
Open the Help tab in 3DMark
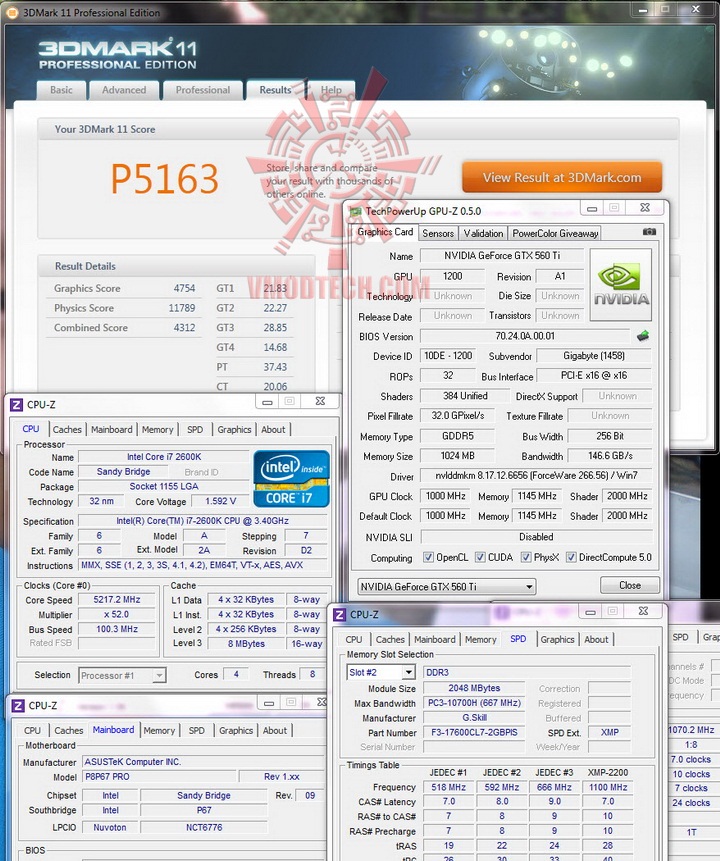point(331,90)
